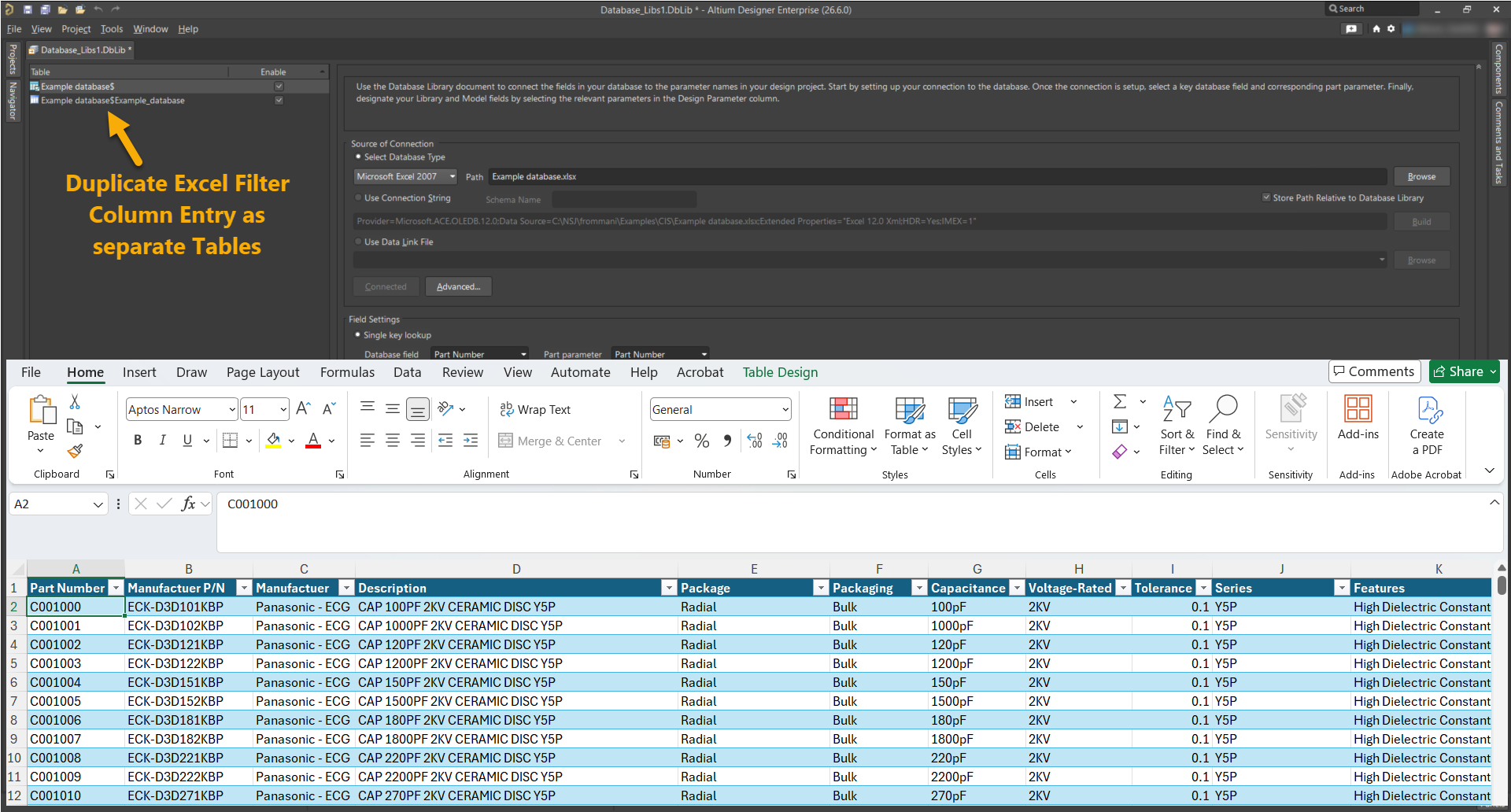Open the General number format dropdown

[785, 409]
